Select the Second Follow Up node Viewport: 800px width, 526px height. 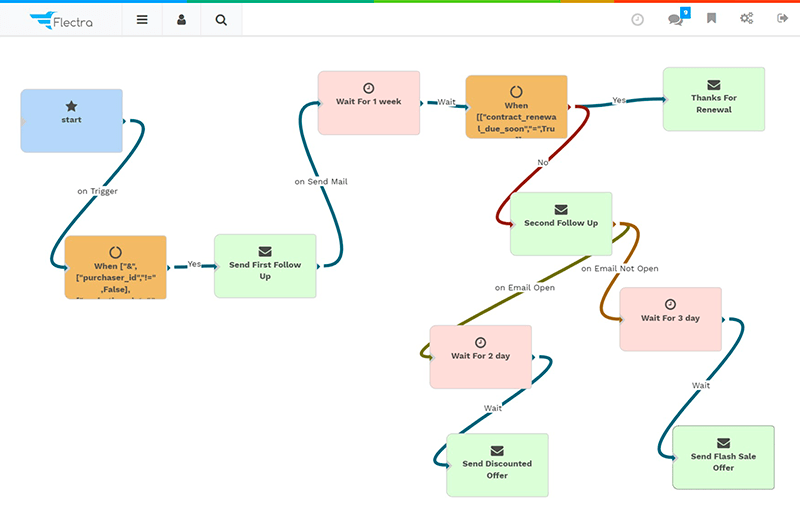coord(560,223)
